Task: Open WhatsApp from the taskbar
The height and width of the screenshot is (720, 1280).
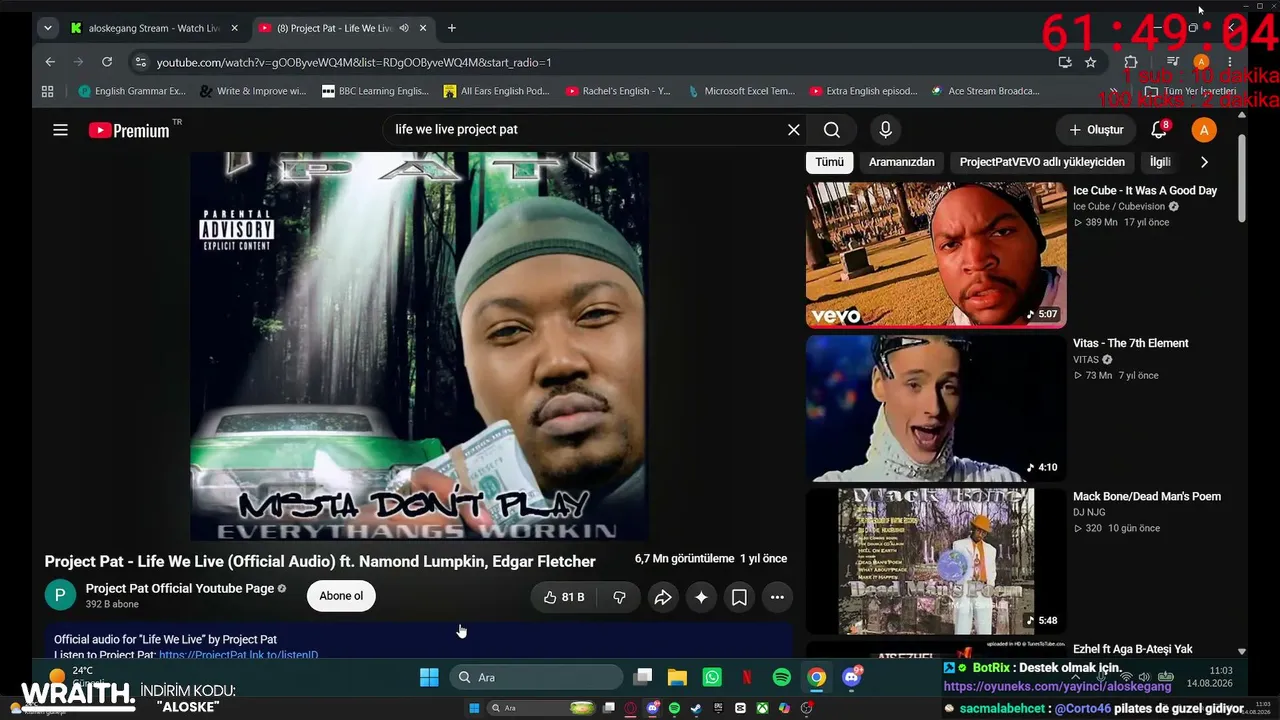Action: coord(712,678)
